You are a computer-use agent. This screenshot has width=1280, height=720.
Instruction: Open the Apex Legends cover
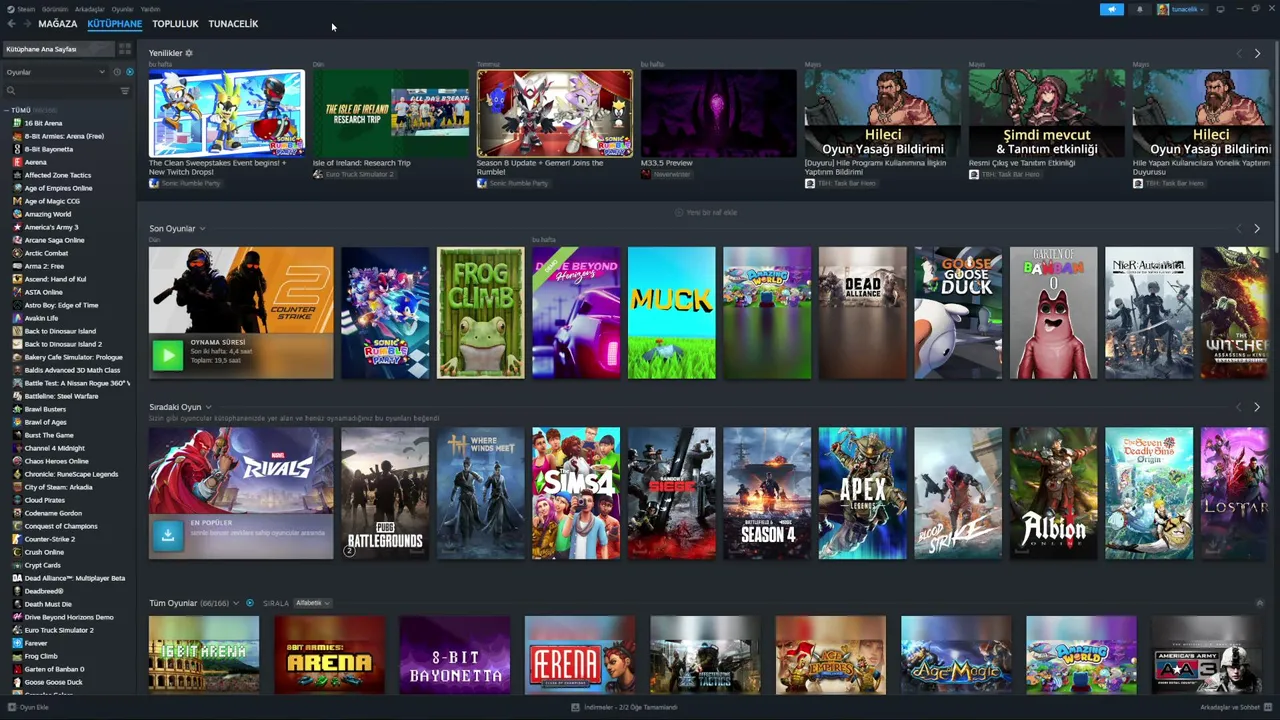862,493
